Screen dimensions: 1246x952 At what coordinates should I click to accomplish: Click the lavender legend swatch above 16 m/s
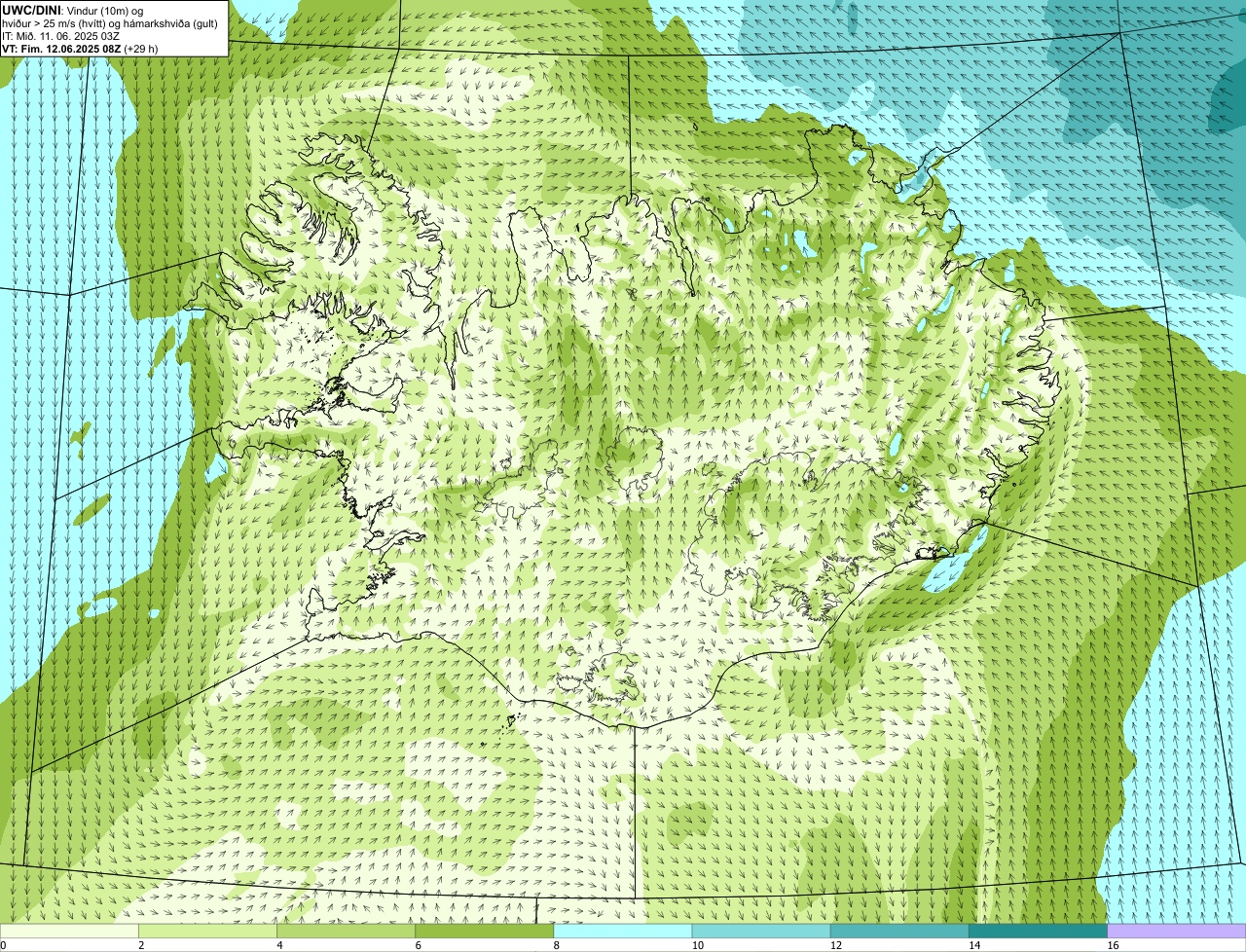click(x=1177, y=932)
